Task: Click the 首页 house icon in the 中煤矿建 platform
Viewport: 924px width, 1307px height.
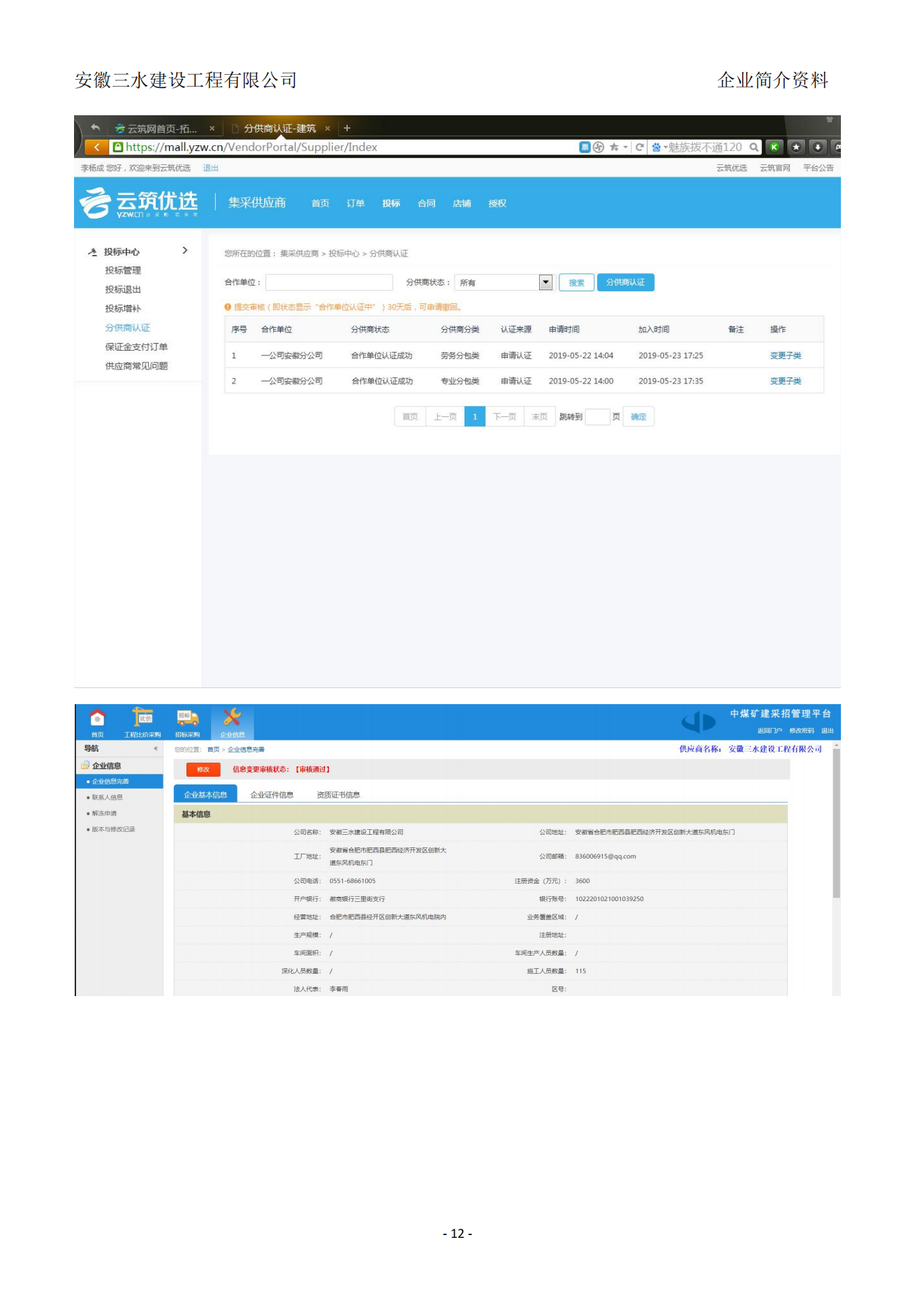Action: pyautogui.click(x=98, y=718)
